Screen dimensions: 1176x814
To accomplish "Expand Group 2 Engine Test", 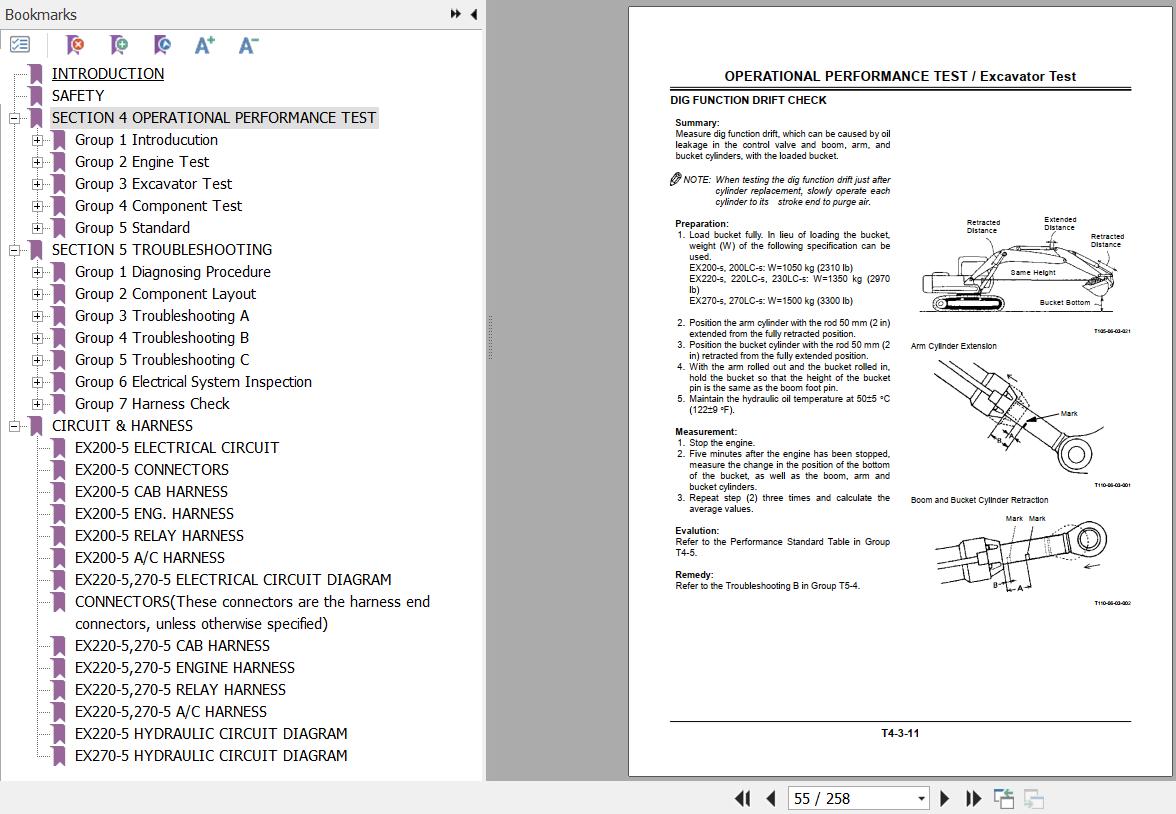I will click(37, 162).
